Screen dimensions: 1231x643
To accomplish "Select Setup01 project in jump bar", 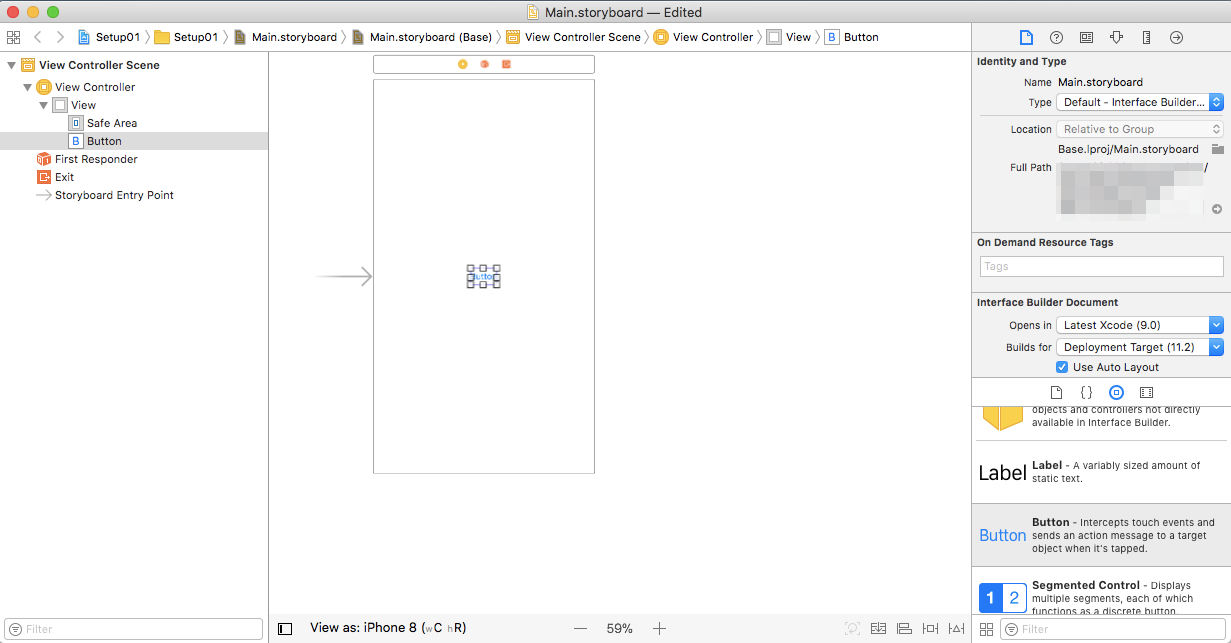I will tap(109, 37).
